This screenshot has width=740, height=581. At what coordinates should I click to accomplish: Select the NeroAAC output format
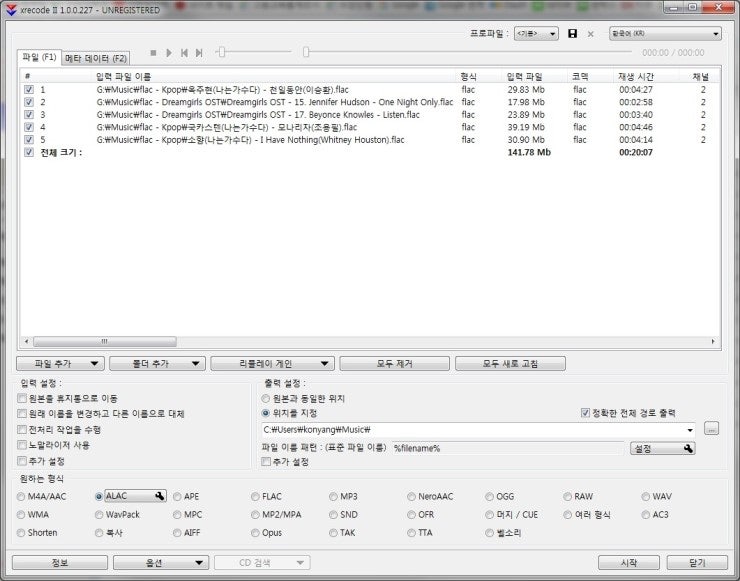click(x=430, y=497)
